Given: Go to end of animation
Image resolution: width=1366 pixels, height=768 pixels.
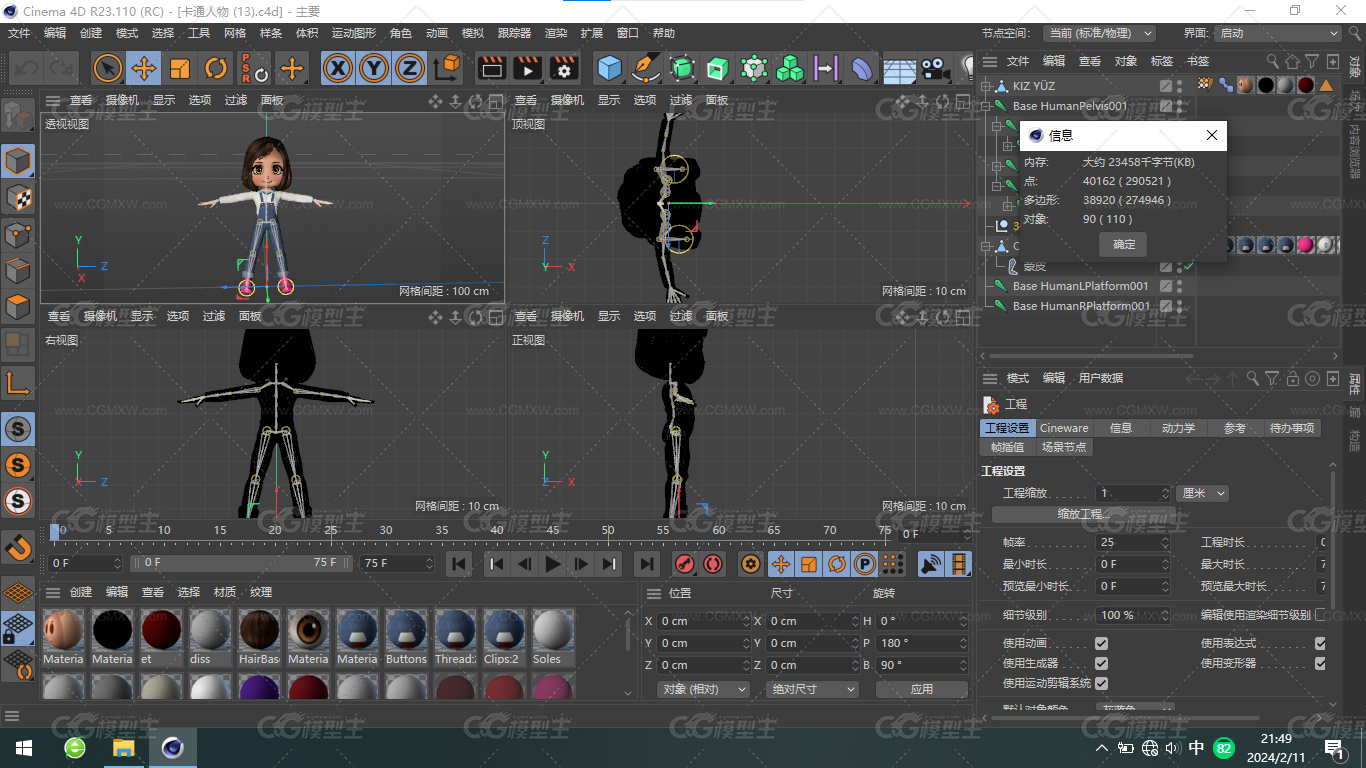Looking at the screenshot, I should pyautogui.click(x=647, y=564).
